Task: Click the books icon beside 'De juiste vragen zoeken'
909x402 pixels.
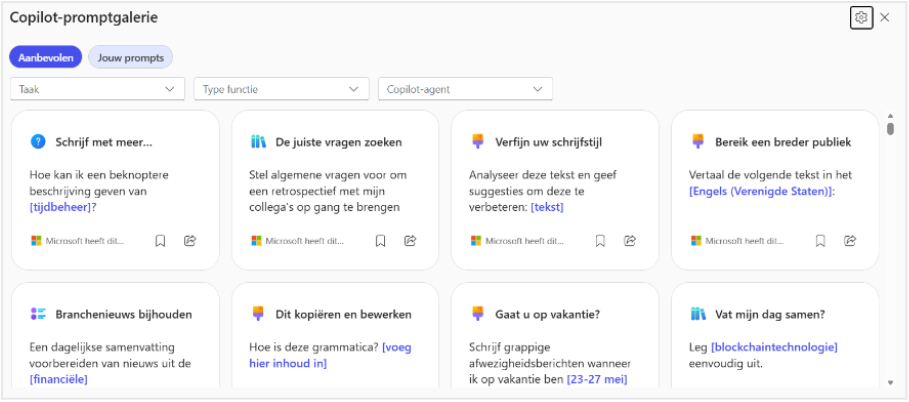Action: 258,142
